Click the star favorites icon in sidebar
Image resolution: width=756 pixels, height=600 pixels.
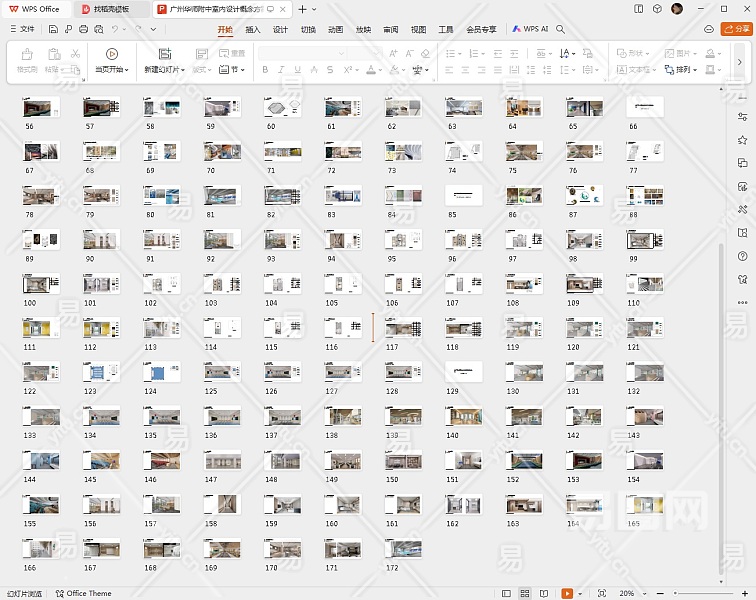[x=742, y=141]
